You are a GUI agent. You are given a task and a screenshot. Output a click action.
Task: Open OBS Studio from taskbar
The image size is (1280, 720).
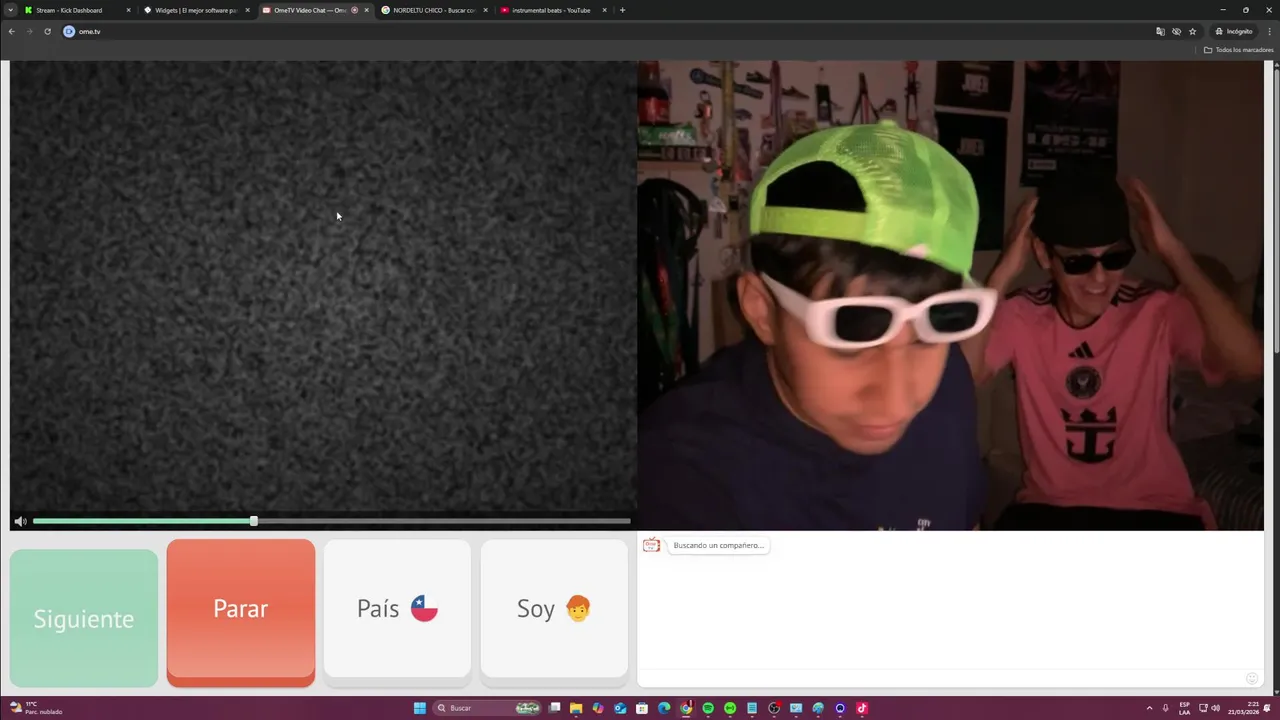[774, 708]
